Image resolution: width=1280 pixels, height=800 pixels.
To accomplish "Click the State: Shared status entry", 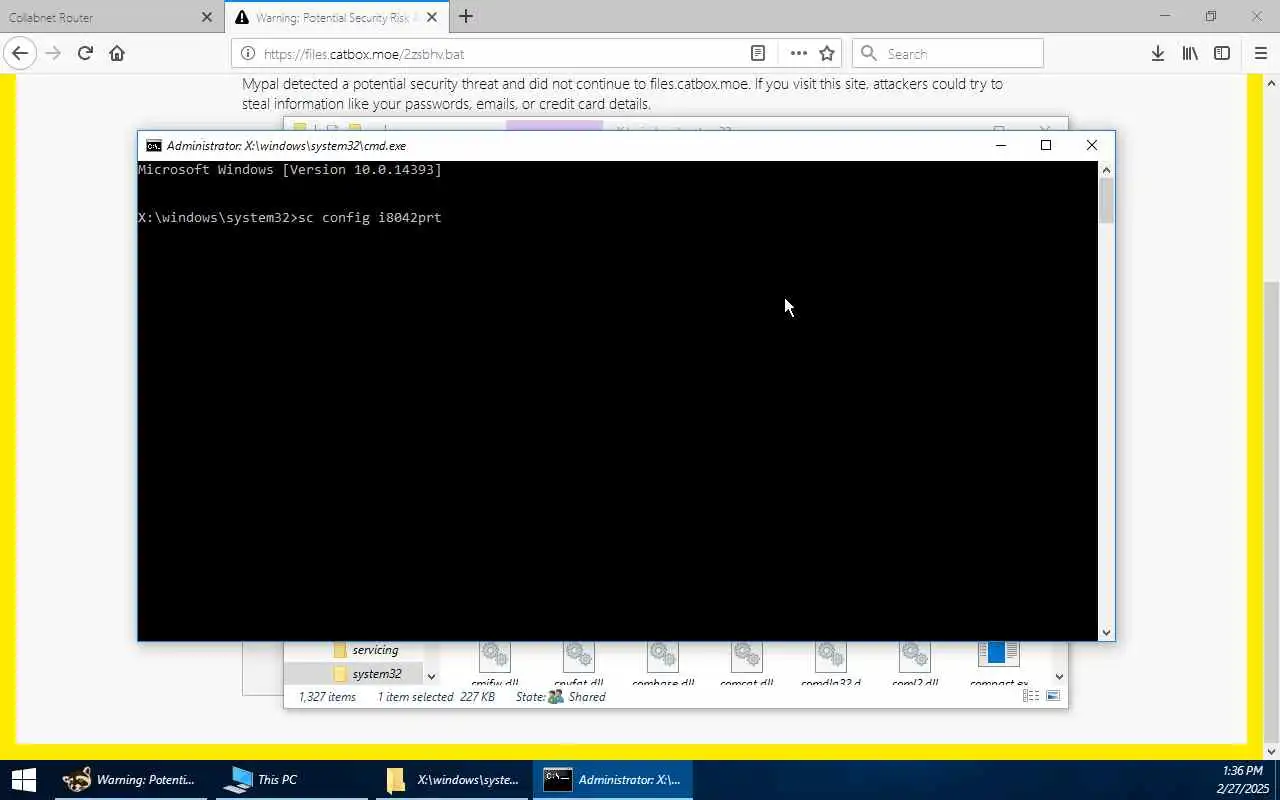I will [561, 697].
